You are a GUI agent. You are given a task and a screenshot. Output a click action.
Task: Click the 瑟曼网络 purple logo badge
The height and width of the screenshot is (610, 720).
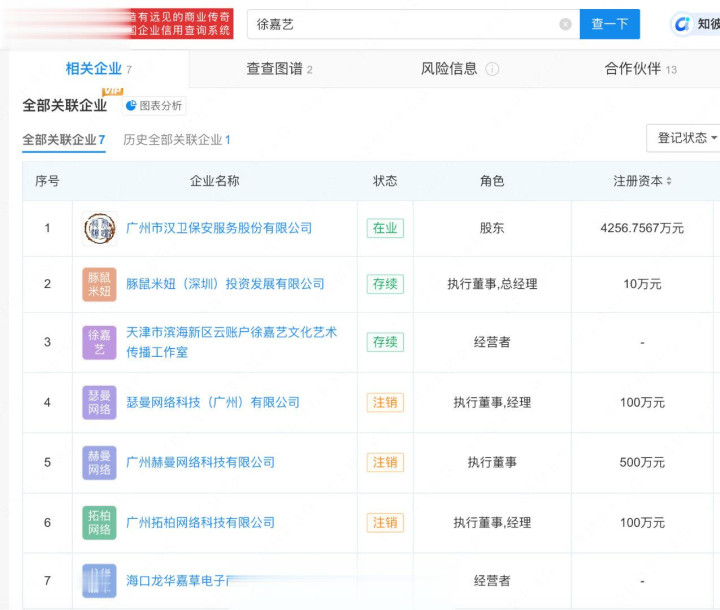tap(99, 402)
